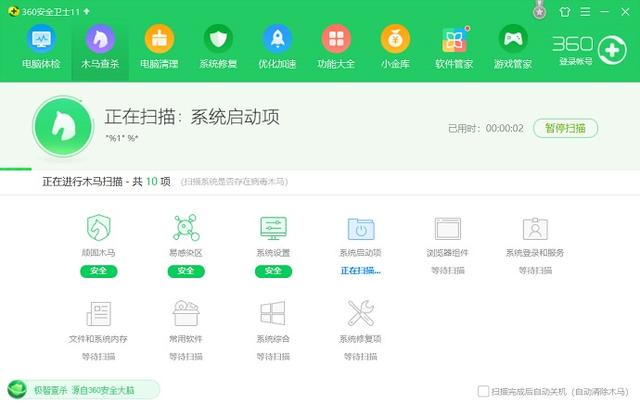Click the 文件和系统内存 document icon
This screenshot has width=640, height=403.
[x=99, y=314]
